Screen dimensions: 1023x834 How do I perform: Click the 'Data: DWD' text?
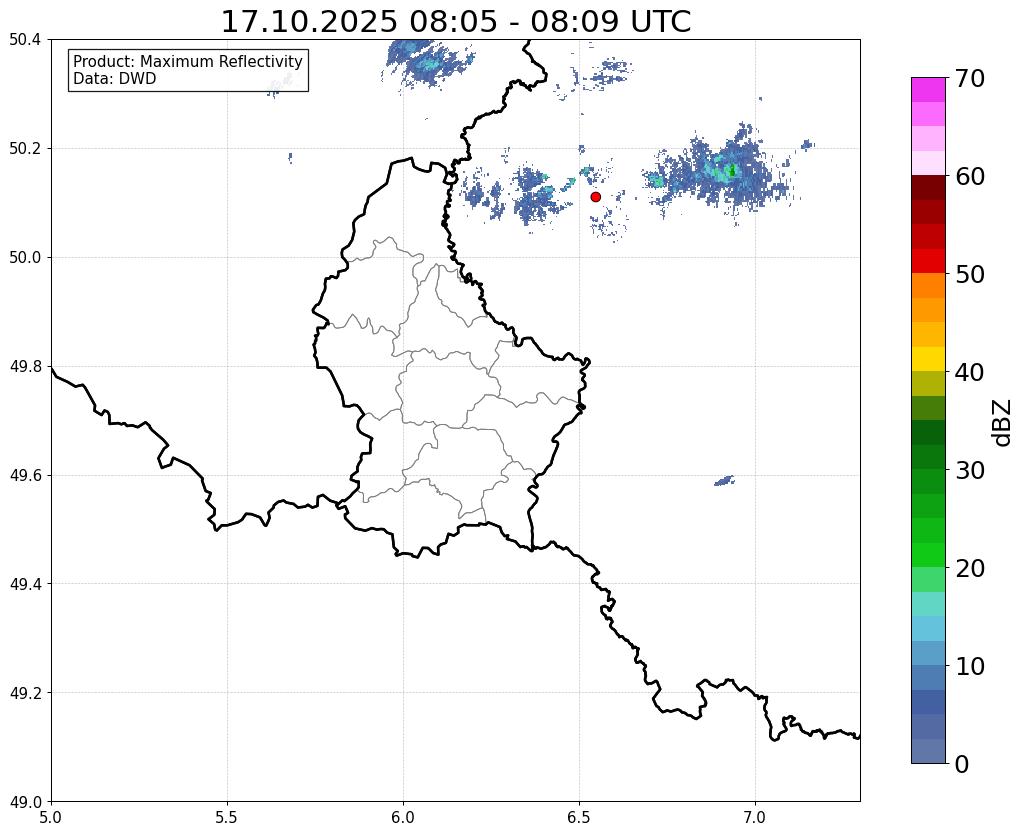[x=115, y=79]
